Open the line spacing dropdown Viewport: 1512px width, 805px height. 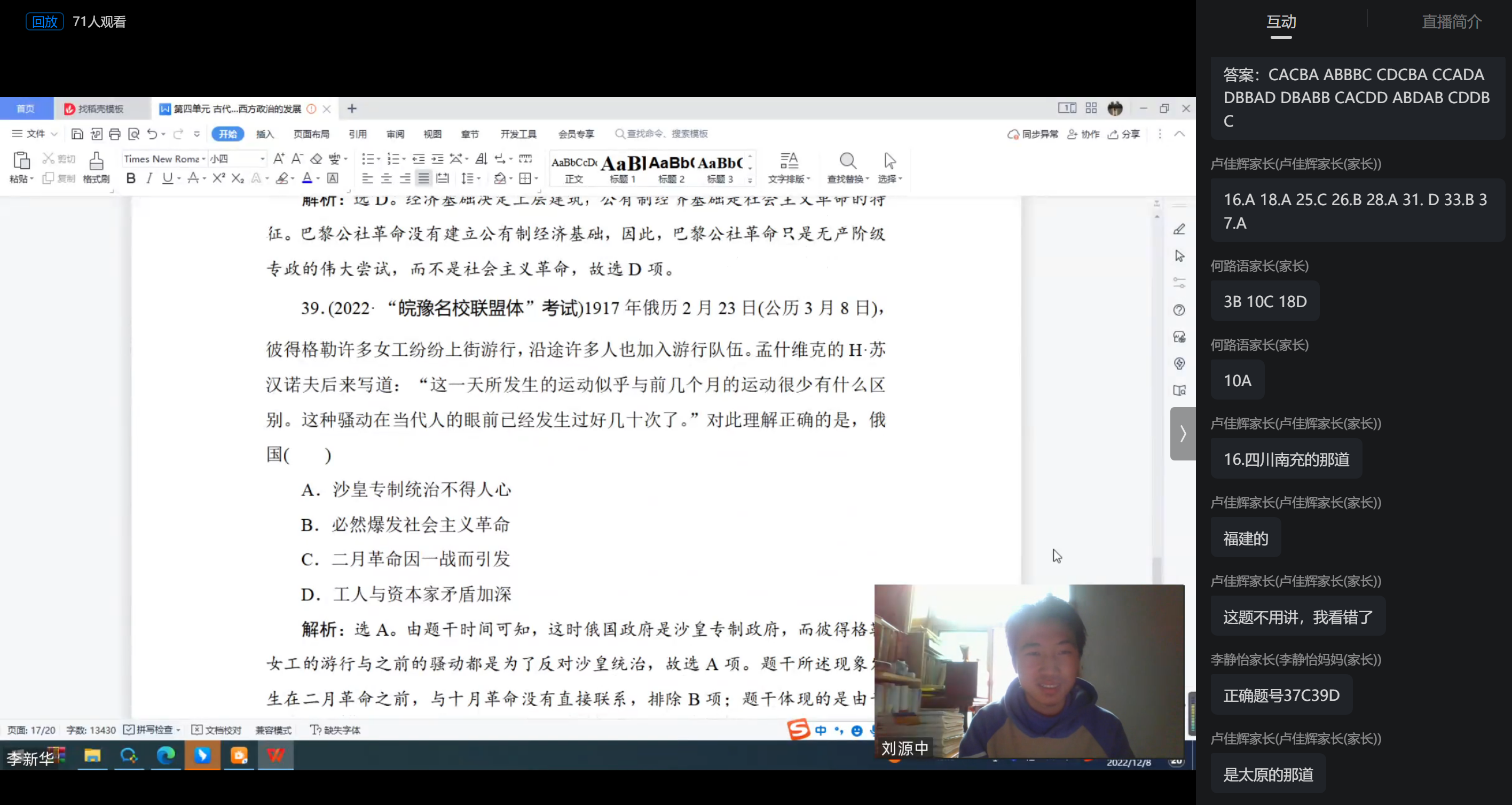pyautogui.click(x=479, y=178)
